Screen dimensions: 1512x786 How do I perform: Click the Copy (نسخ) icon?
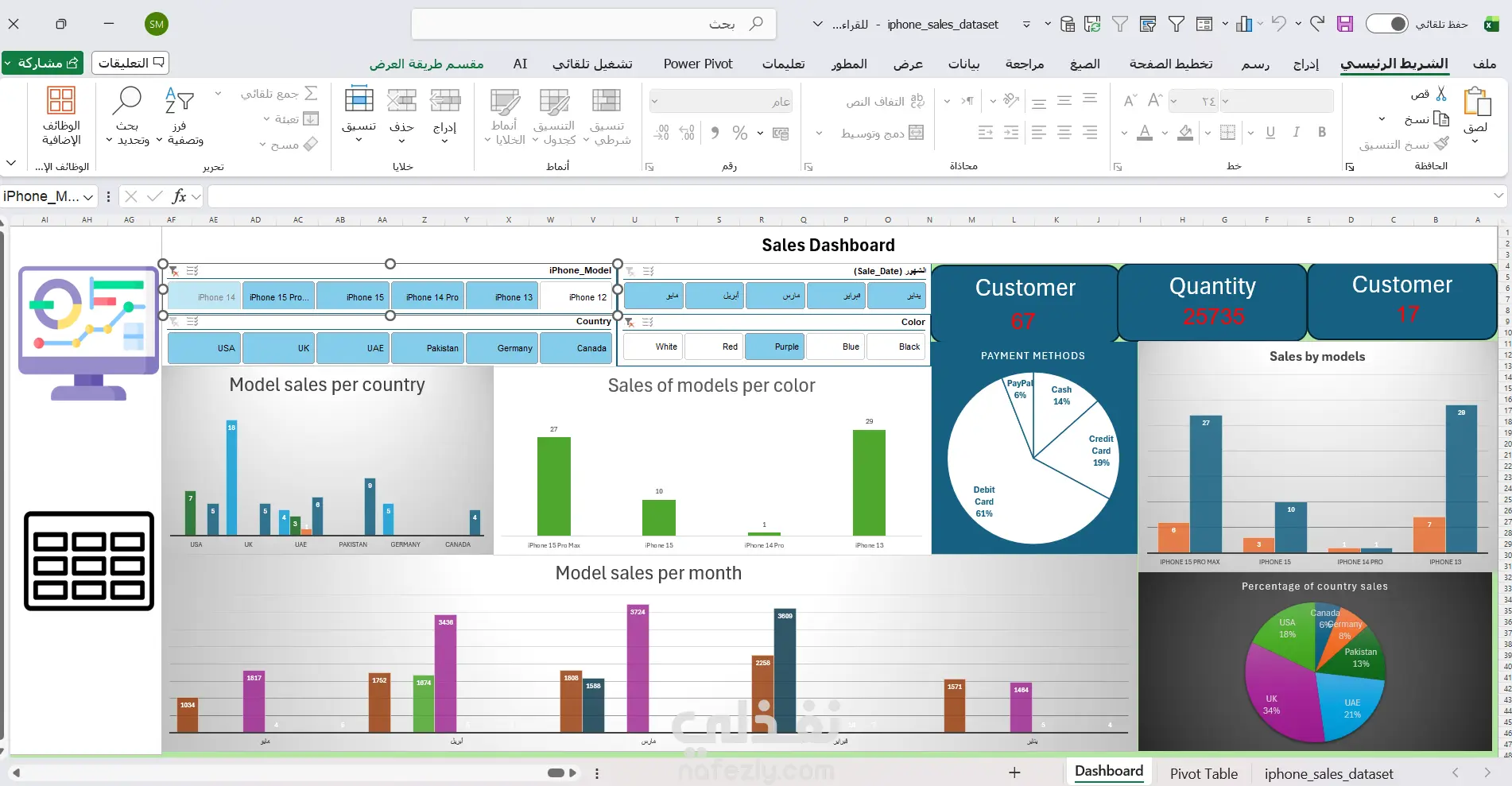1441,119
